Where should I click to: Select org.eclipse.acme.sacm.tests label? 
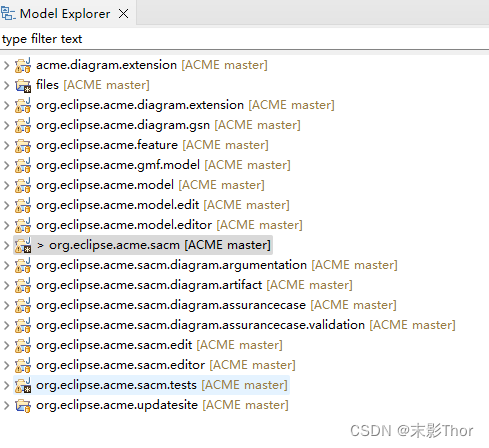click(162, 385)
